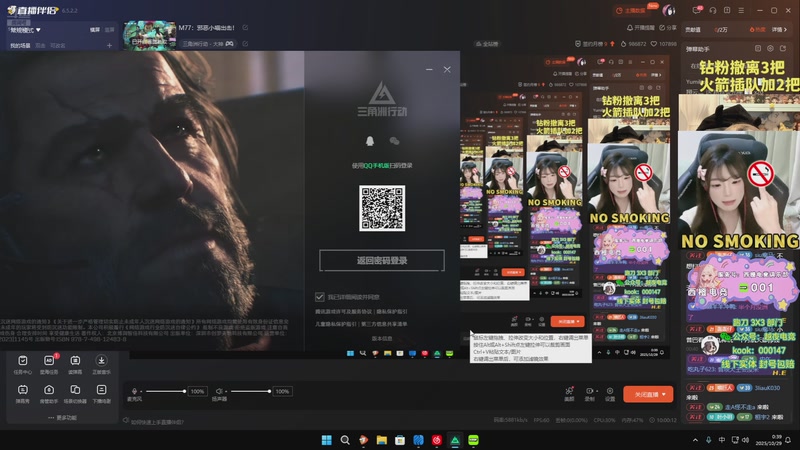The width and height of the screenshot is (800, 450).
Task: Click the beauty effects icon left of record
Action: point(569,393)
